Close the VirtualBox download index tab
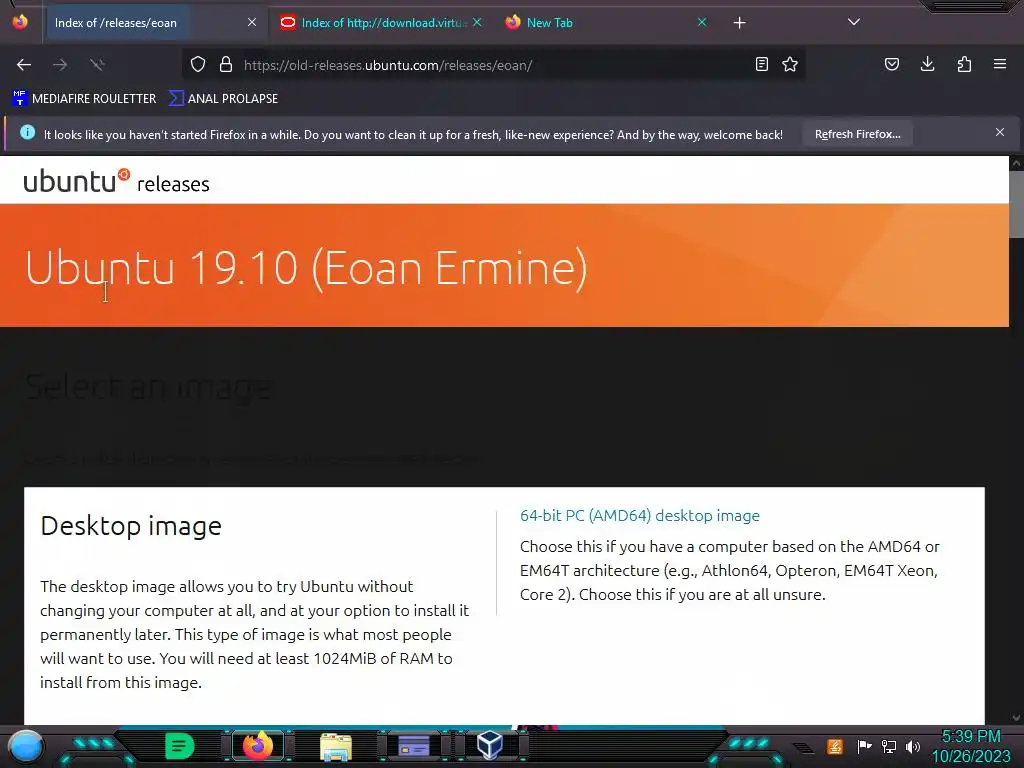This screenshot has width=1024, height=768. click(477, 23)
